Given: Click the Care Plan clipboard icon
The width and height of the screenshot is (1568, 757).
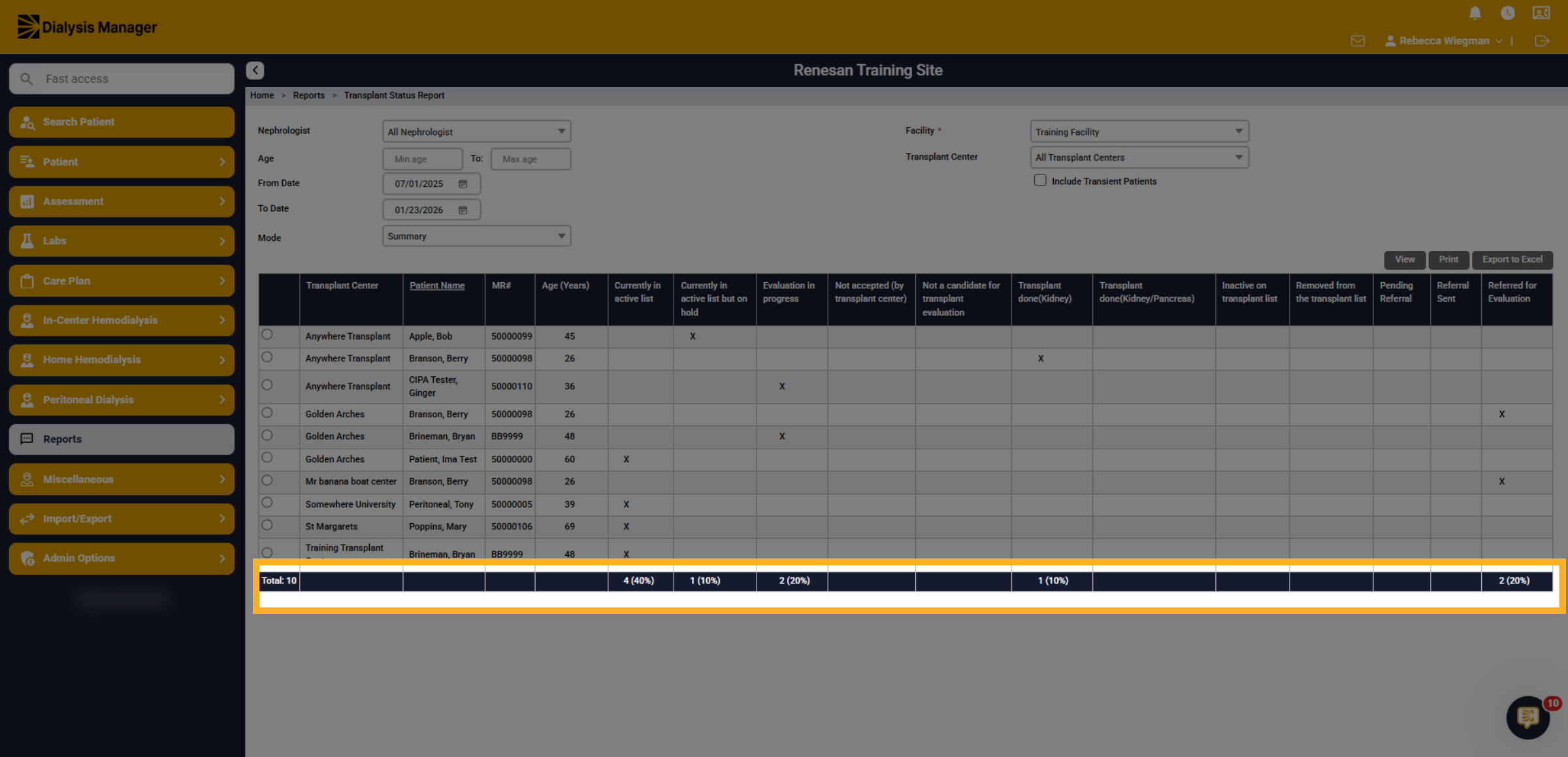Looking at the screenshot, I should (x=27, y=281).
